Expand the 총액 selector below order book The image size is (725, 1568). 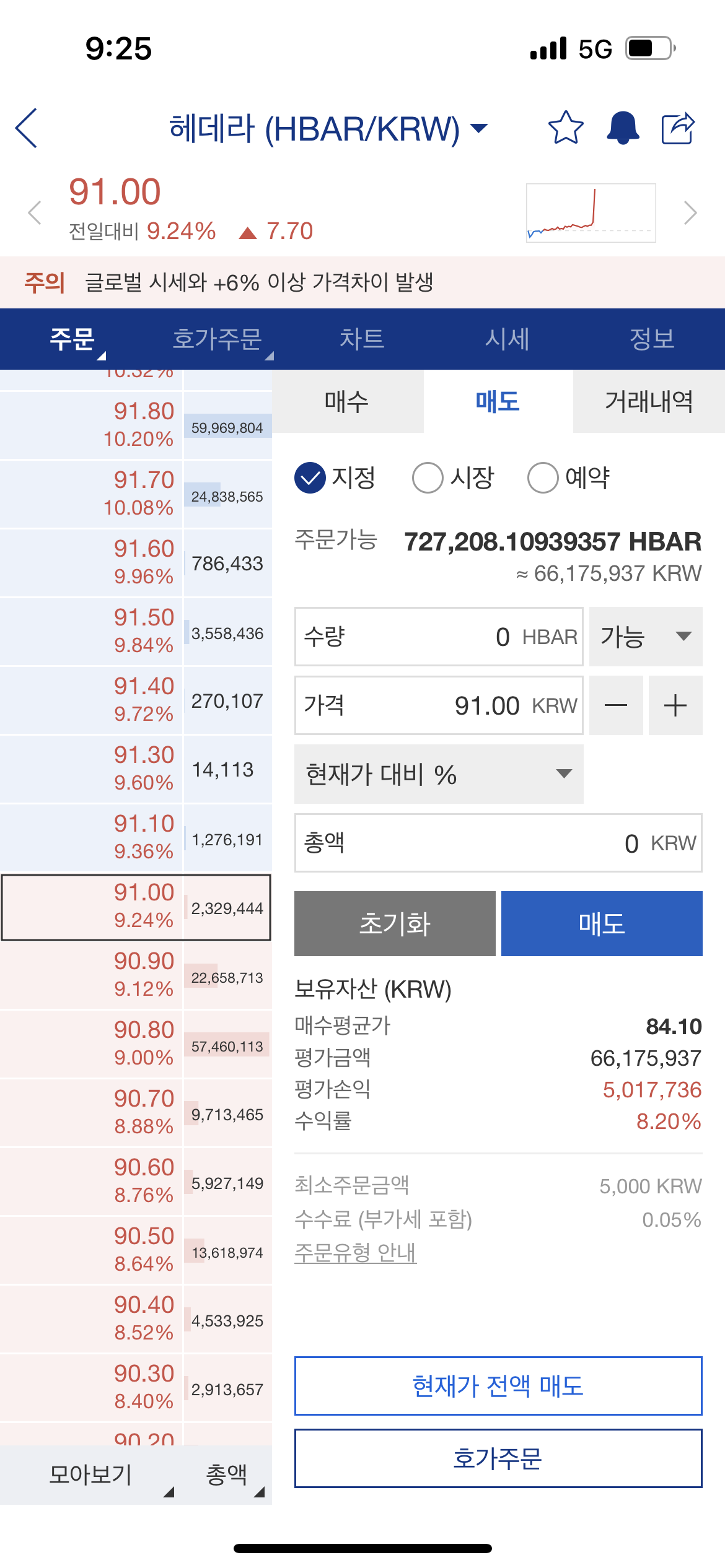[227, 1475]
